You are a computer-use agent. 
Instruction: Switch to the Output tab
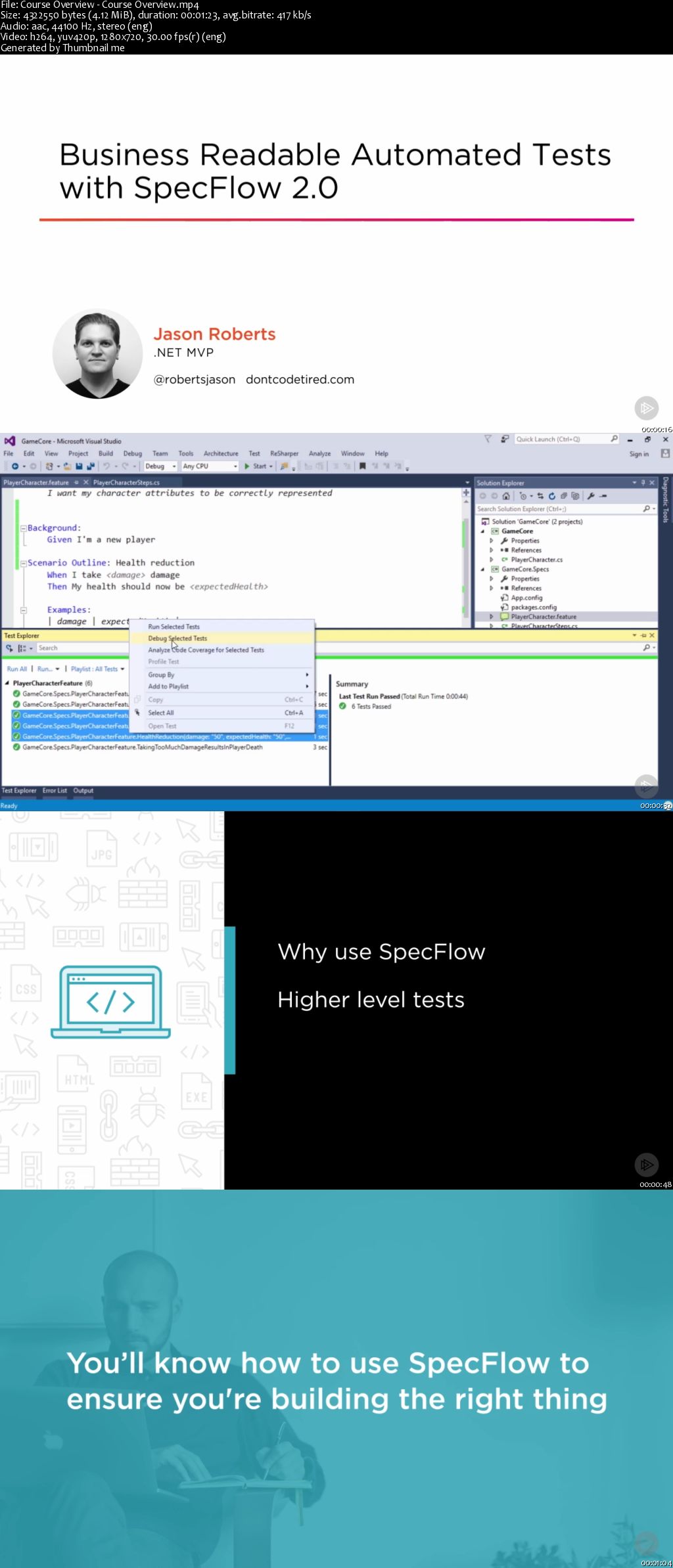tap(83, 790)
